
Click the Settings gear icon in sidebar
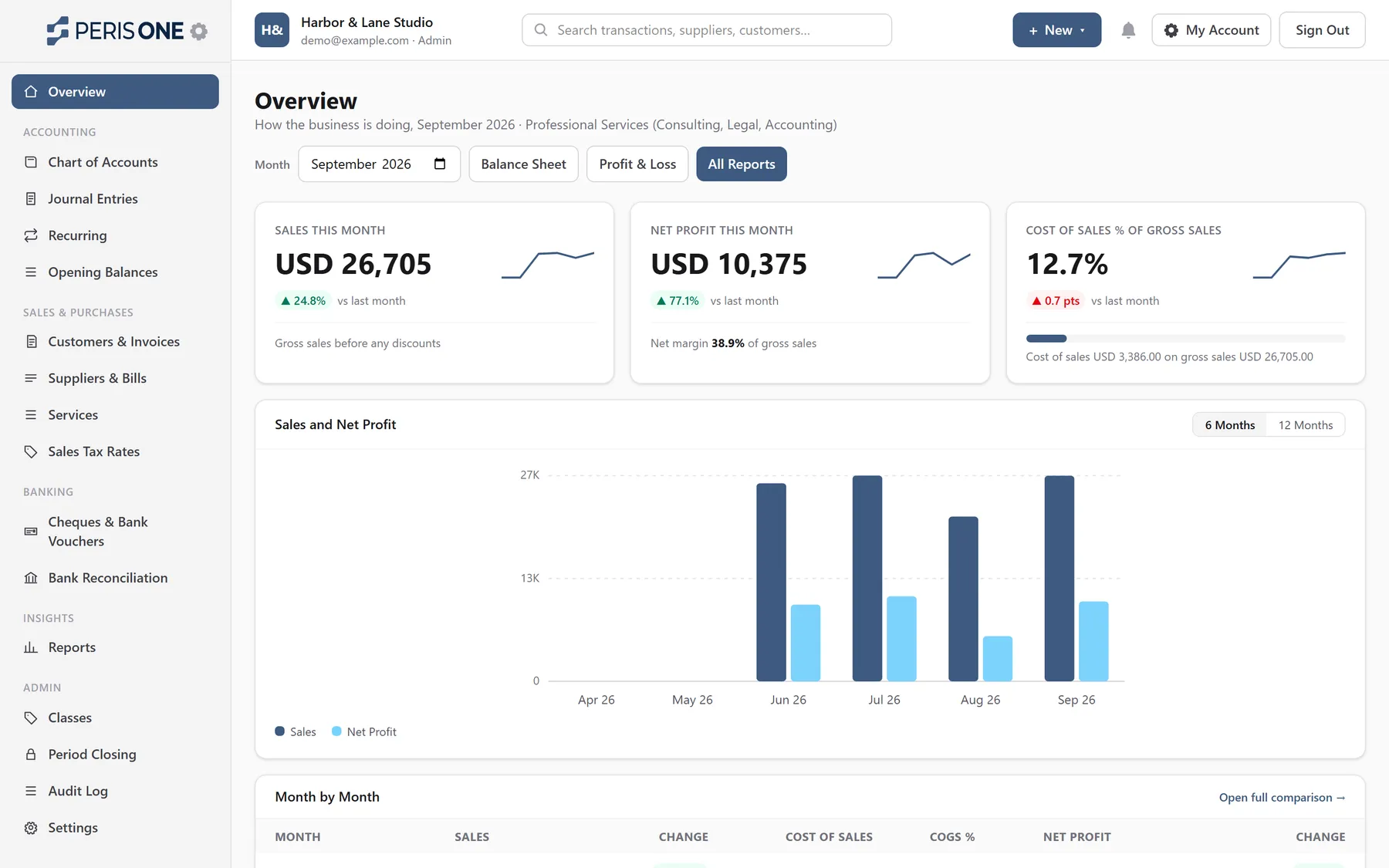[31, 827]
